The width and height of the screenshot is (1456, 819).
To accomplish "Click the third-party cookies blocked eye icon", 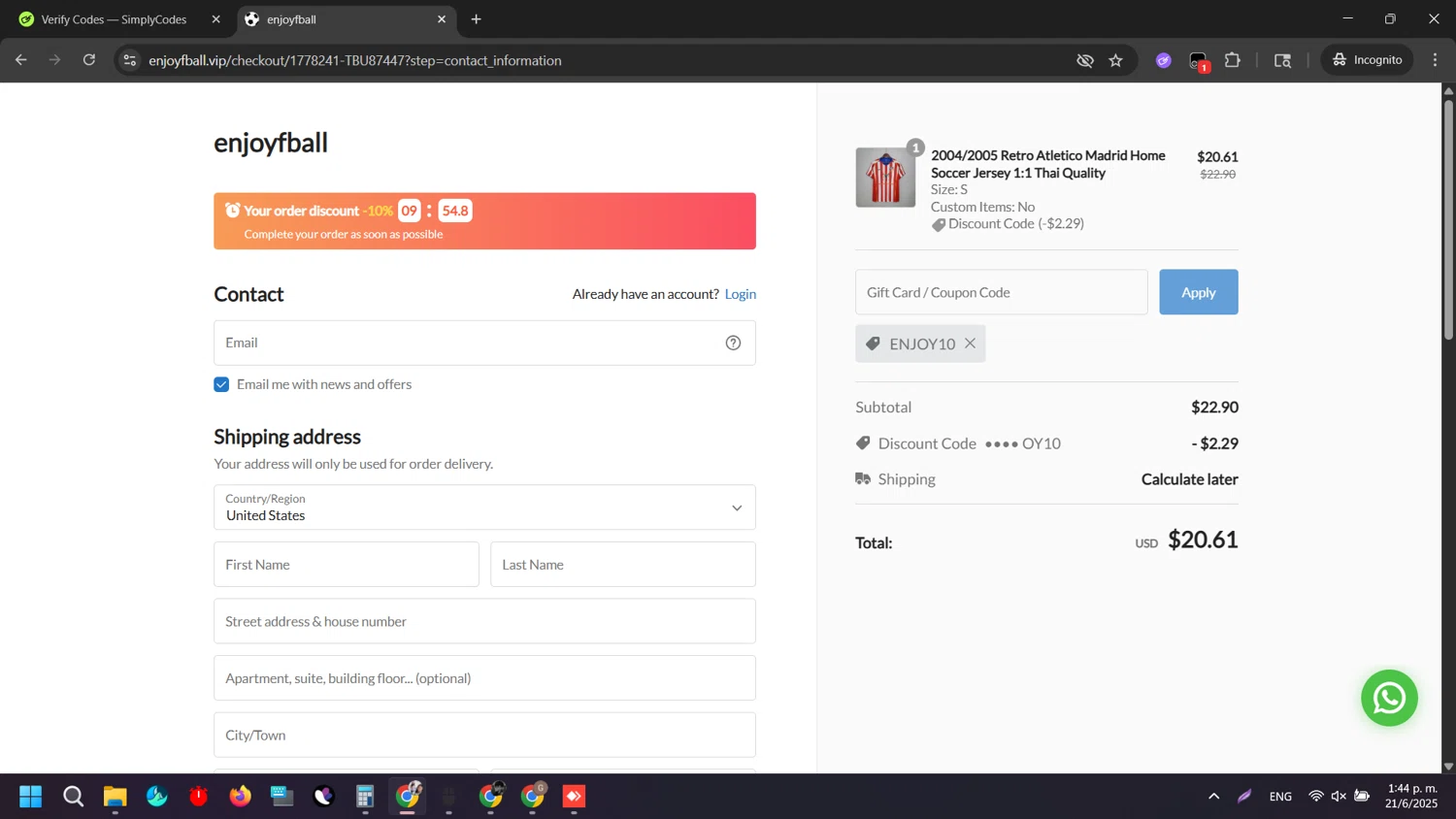I will click(1085, 60).
